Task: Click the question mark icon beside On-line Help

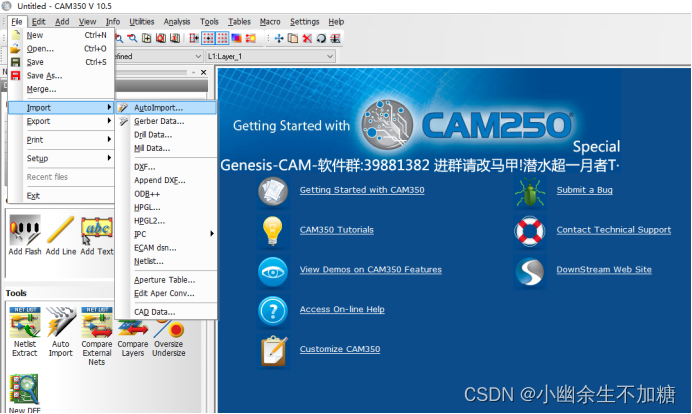Action: point(273,311)
